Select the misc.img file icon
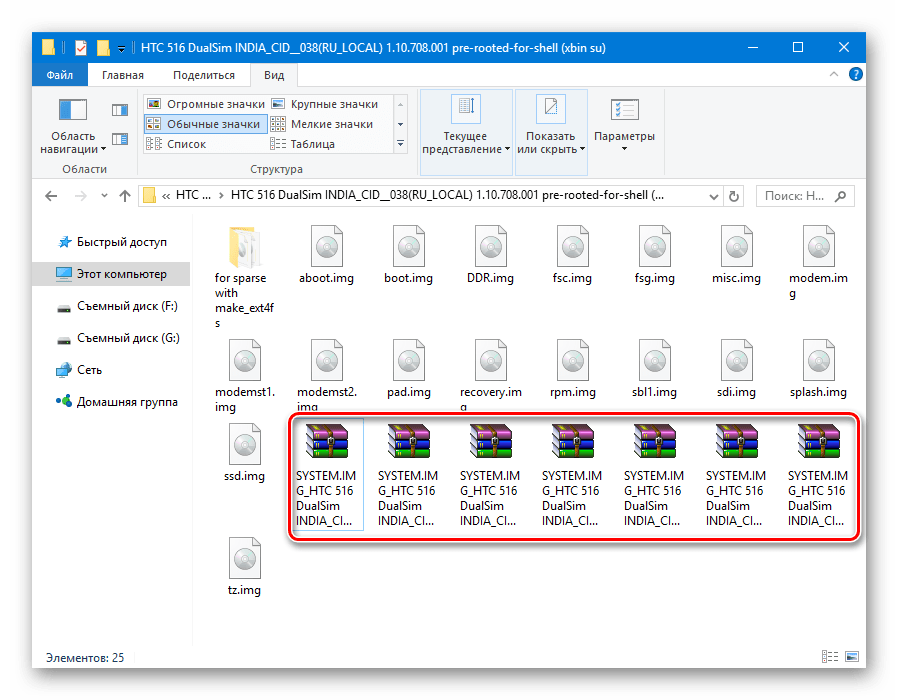The image size is (898, 700). point(736,247)
